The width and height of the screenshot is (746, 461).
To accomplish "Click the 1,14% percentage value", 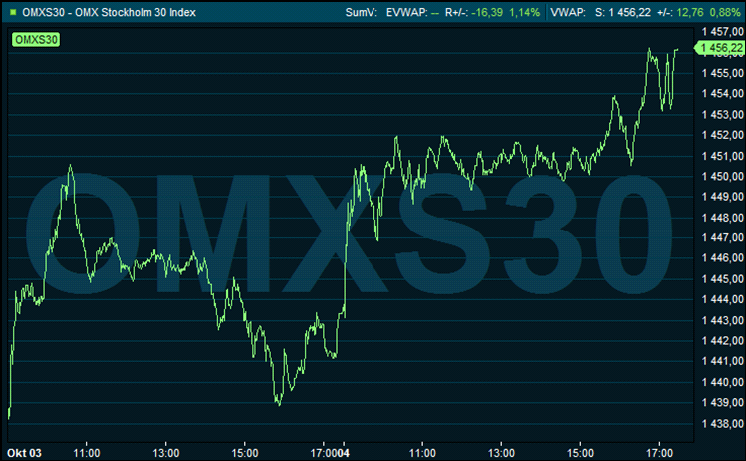I will coord(525,12).
